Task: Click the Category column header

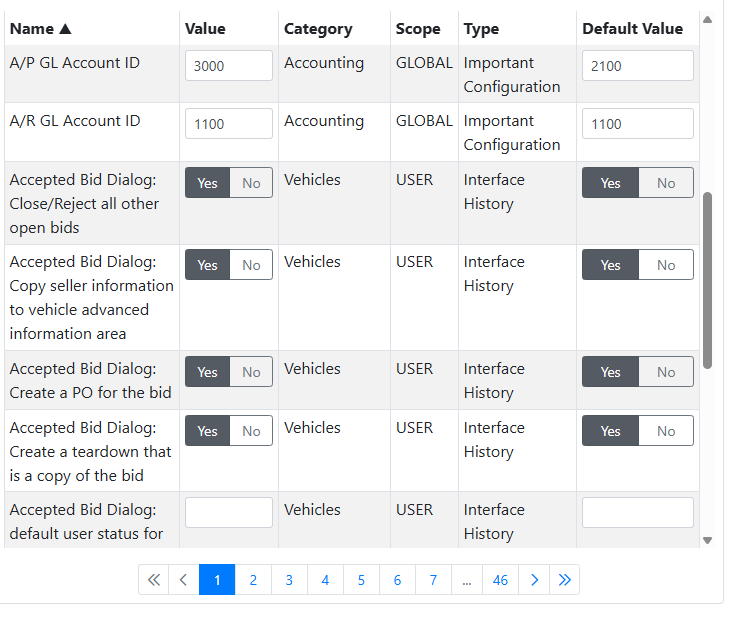Action: tap(318, 29)
